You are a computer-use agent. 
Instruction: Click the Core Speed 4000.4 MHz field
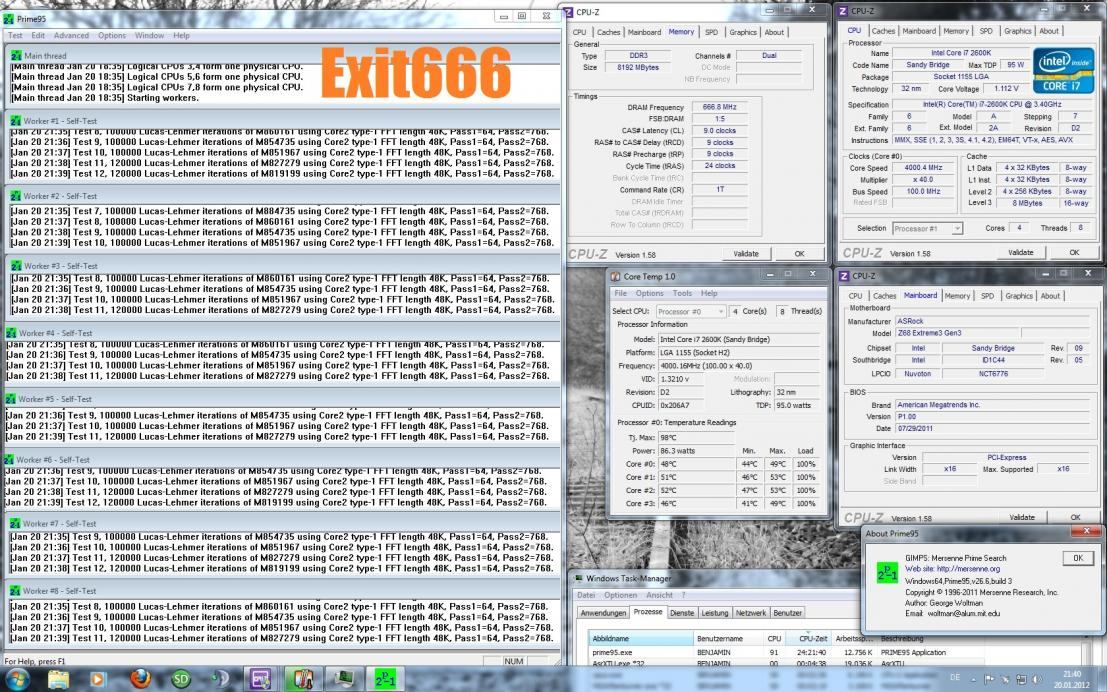pos(923,168)
